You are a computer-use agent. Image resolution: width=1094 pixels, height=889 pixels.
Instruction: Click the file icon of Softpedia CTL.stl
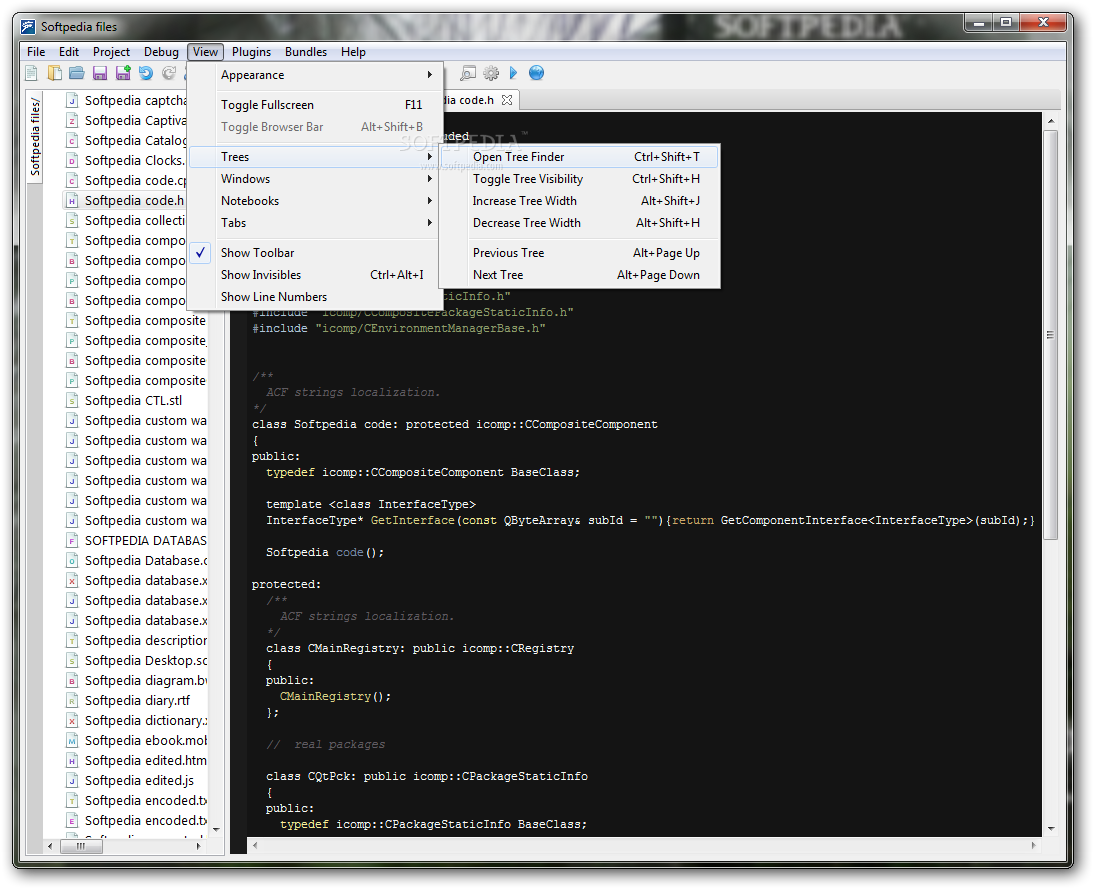coord(72,401)
